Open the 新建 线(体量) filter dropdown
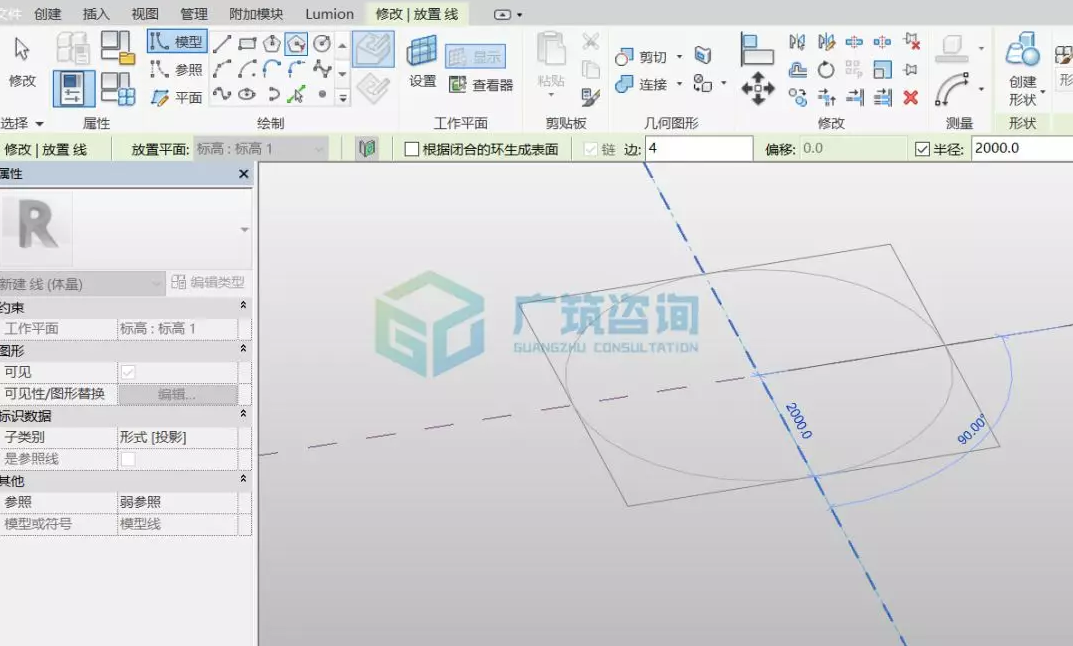Image resolution: width=1073 pixels, height=646 pixels. (x=82, y=283)
